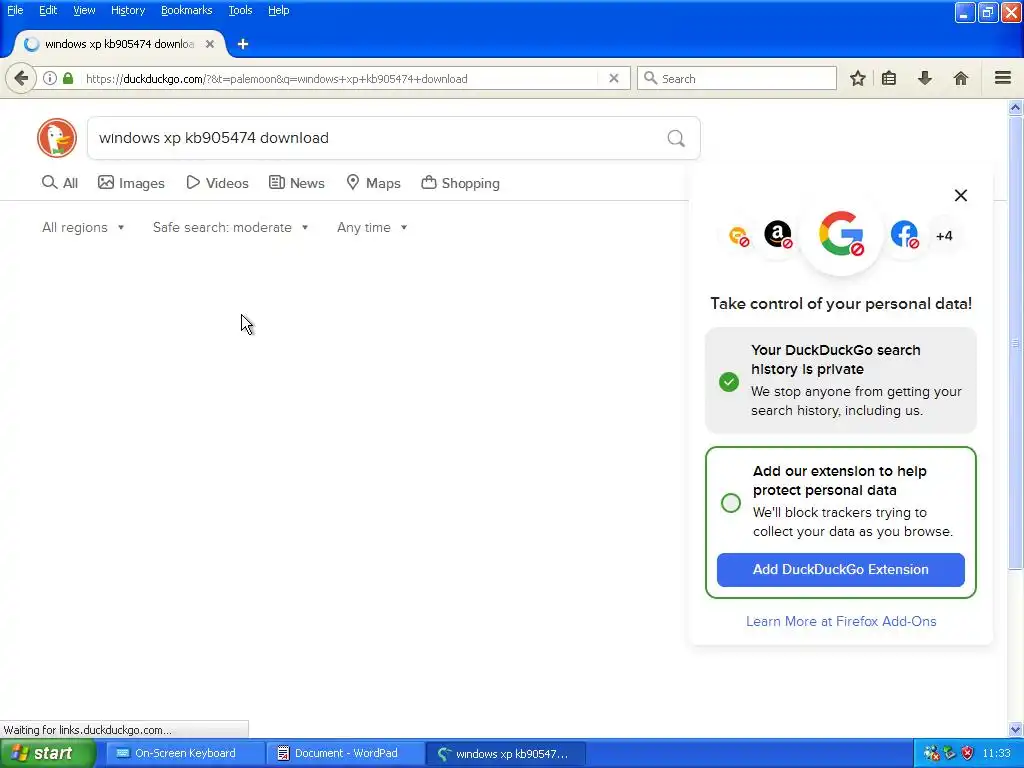Click the search engine magnifier in Search box
This screenshot has height=768, width=1024.
pyautogui.click(x=650, y=78)
